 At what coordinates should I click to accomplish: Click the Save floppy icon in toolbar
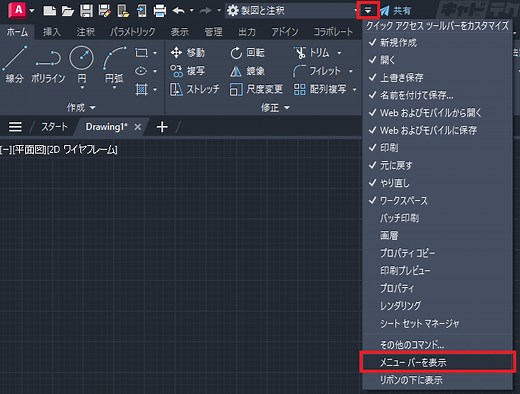click(x=86, y=11)
